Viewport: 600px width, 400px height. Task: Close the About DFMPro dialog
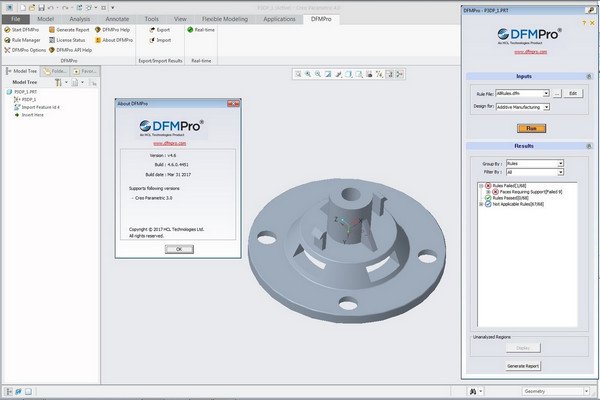click(233, 103)
